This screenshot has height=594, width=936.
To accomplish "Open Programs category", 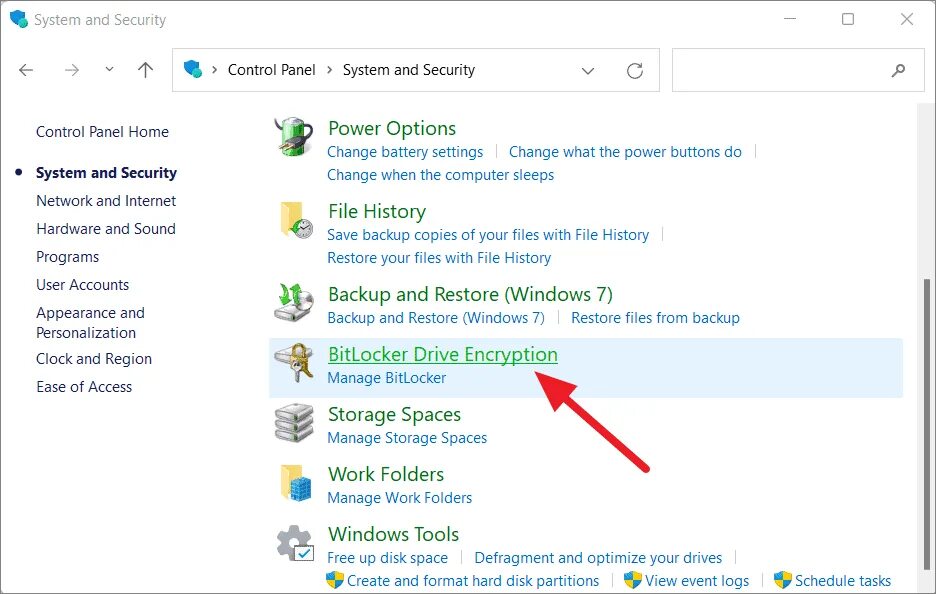I will tap(67, 257).
